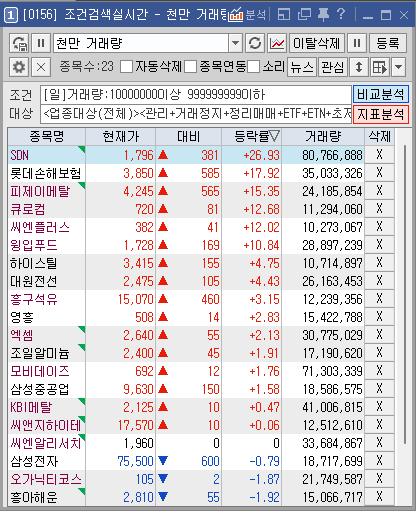
Task: Sort by 현재가 column header
Action: pos(121,137)
